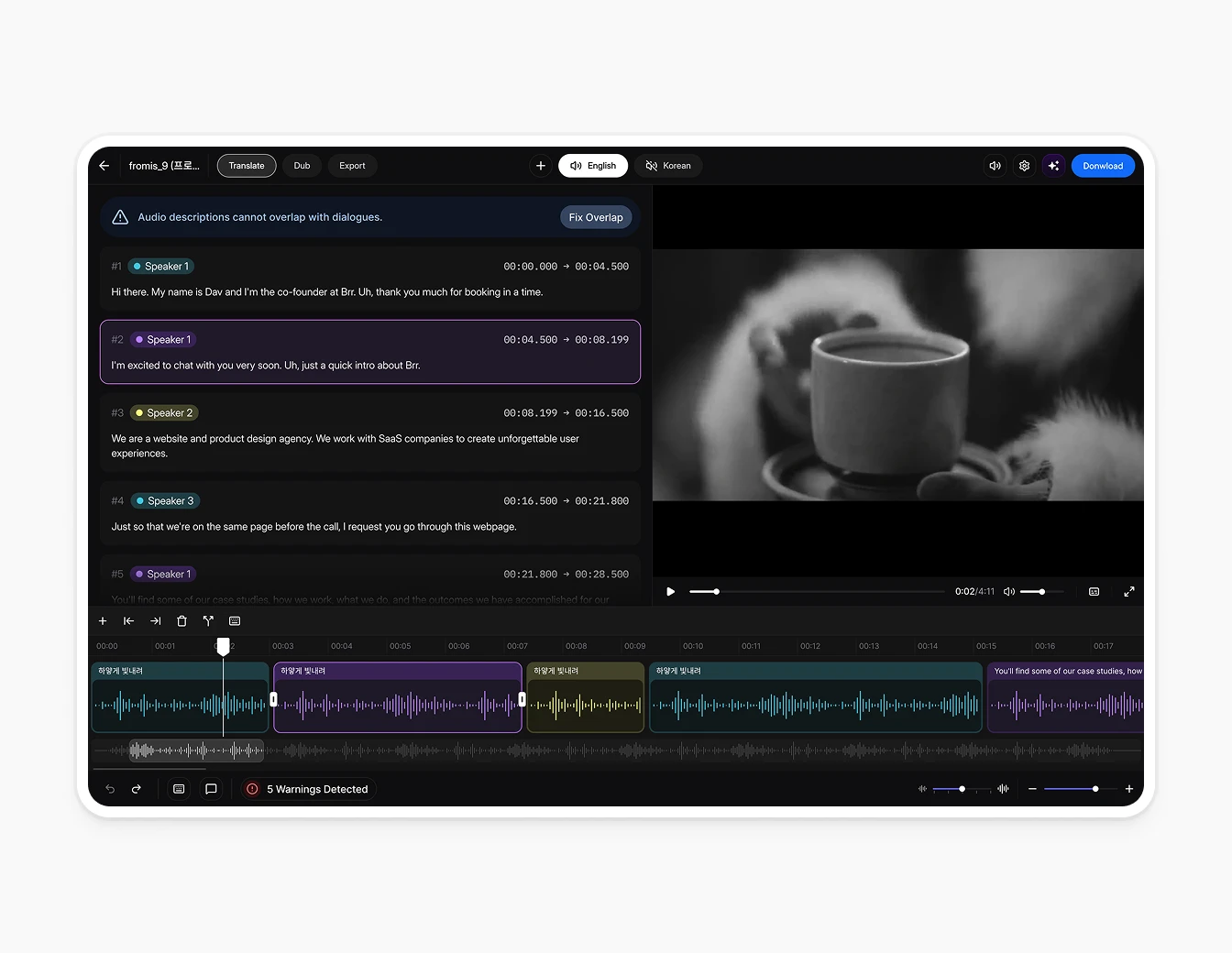1232x953 pixels.
Task: Split the segment with the split icon
Action: (208, 620)
